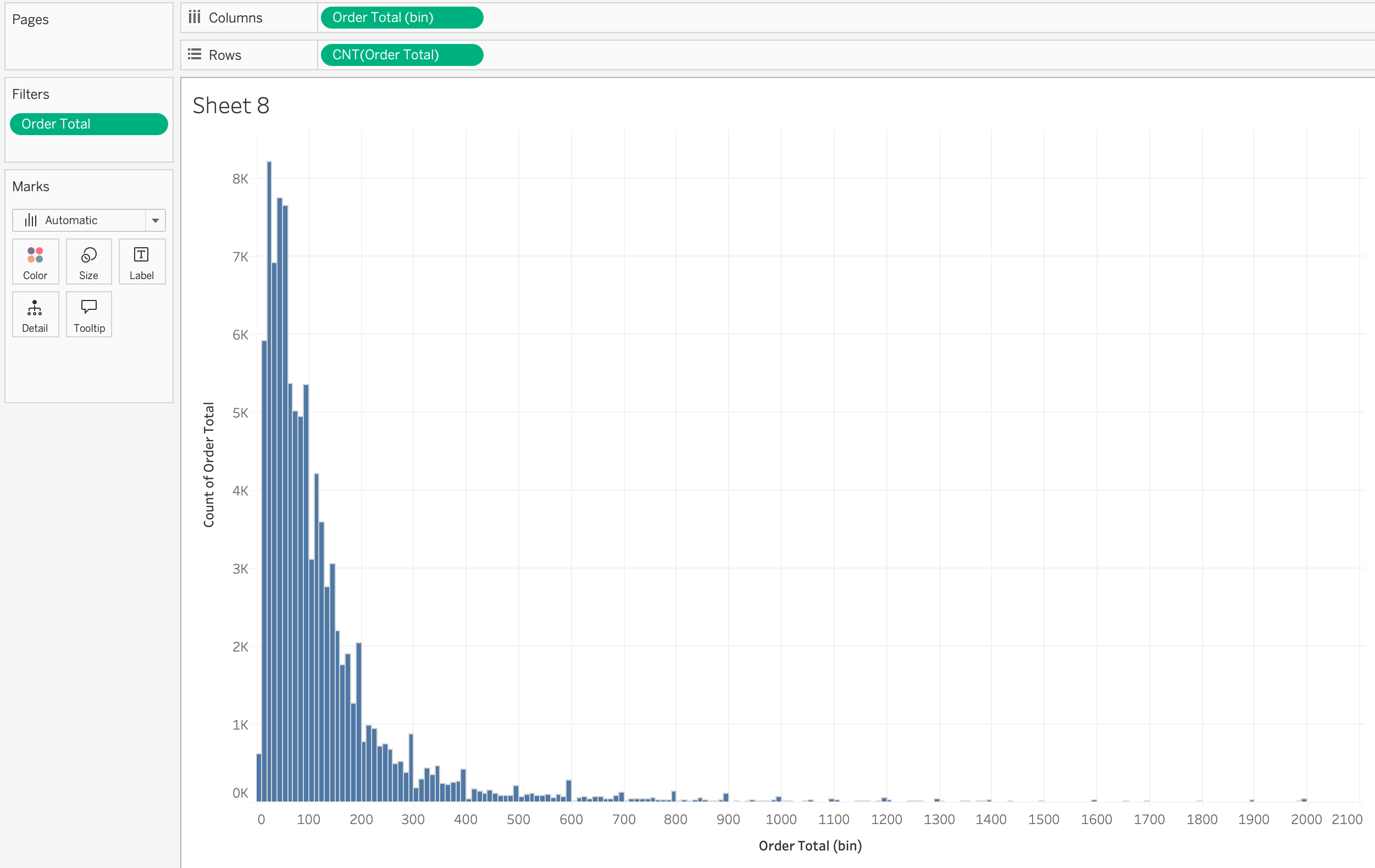Image resolution: width=1375 pixels, height=868 pixels.
Task: Click the Order Total filter pill
Action: (88, 124)
